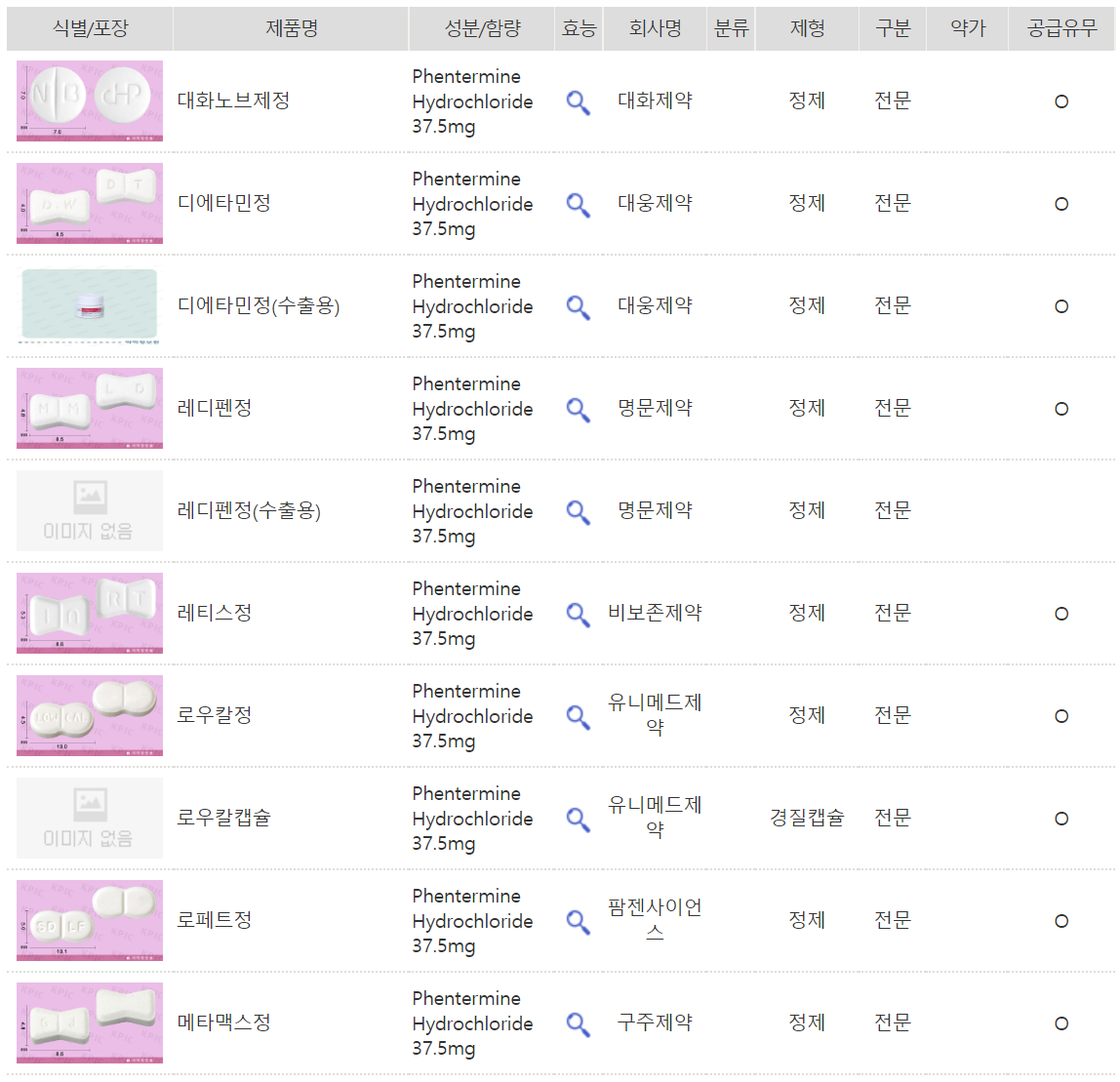View pill image of 메타맥스정
Screen dimensions: 1120x1082
point(90,1022)
